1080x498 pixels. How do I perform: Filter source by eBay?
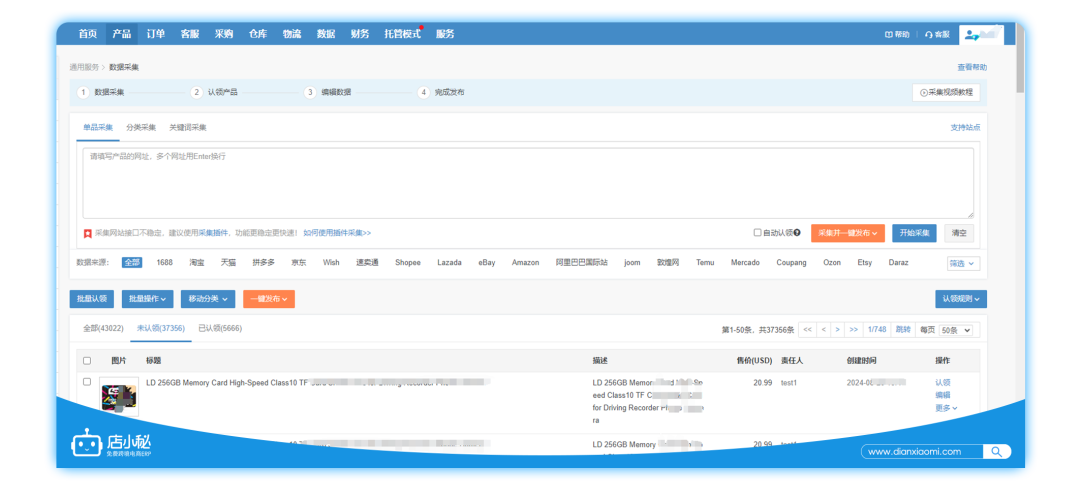[487, 262]
